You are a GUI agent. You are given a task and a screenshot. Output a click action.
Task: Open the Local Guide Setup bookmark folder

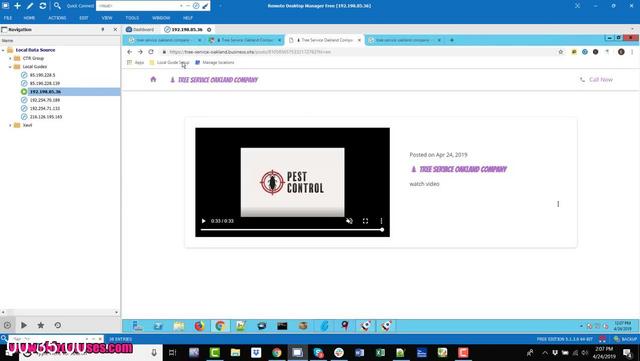pos(169,62)
